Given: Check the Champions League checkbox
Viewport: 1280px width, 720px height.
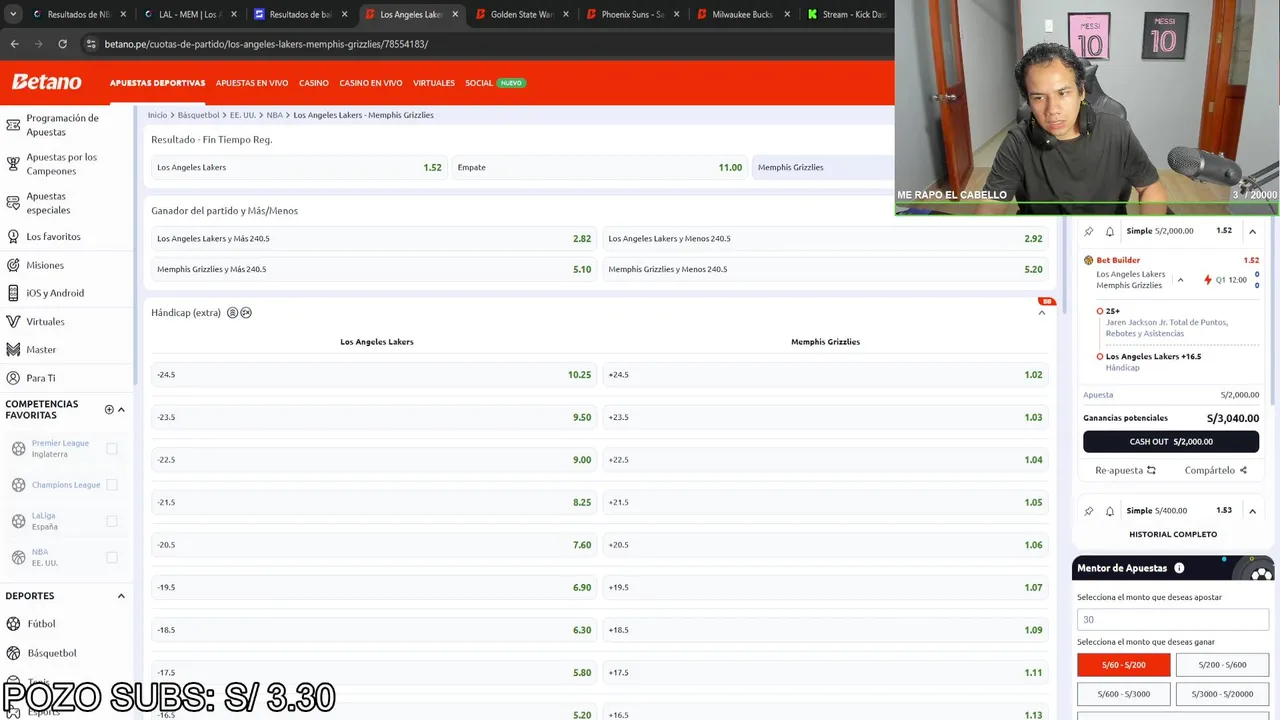Looking at the screenshot, I should [x=112, y=485].
